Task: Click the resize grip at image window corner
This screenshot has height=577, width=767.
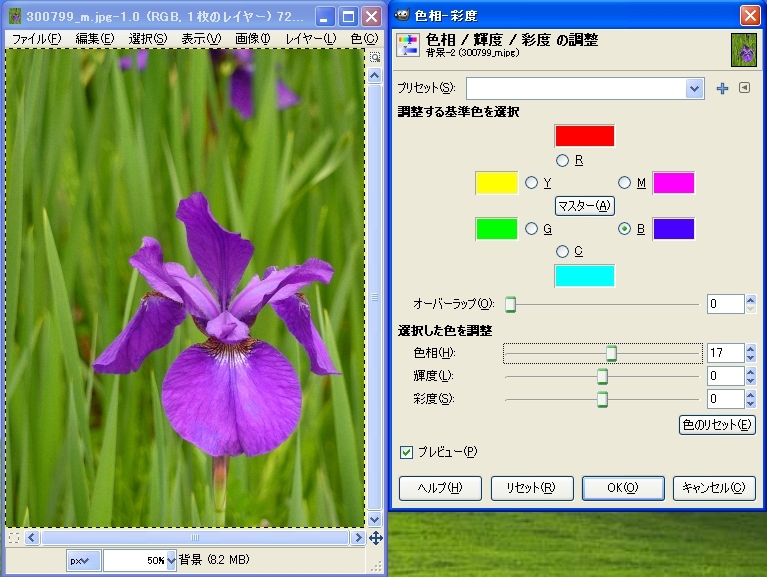Action: (x=376, y=566)
